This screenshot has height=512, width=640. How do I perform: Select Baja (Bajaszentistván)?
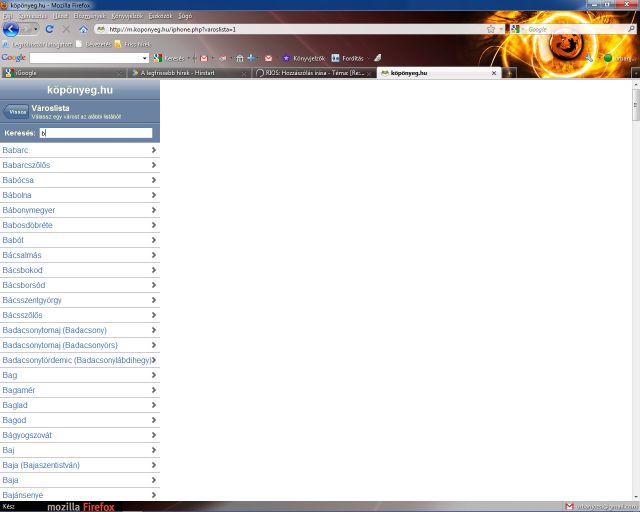[80, 465]
